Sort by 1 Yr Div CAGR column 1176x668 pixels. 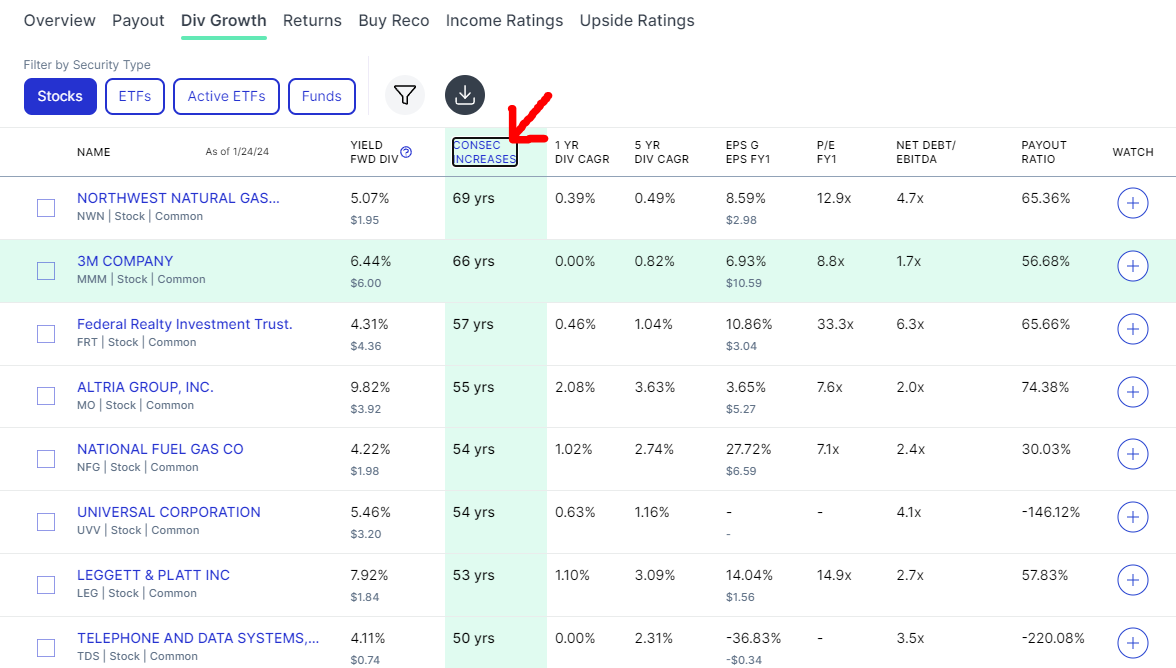(x=582, y=152)
